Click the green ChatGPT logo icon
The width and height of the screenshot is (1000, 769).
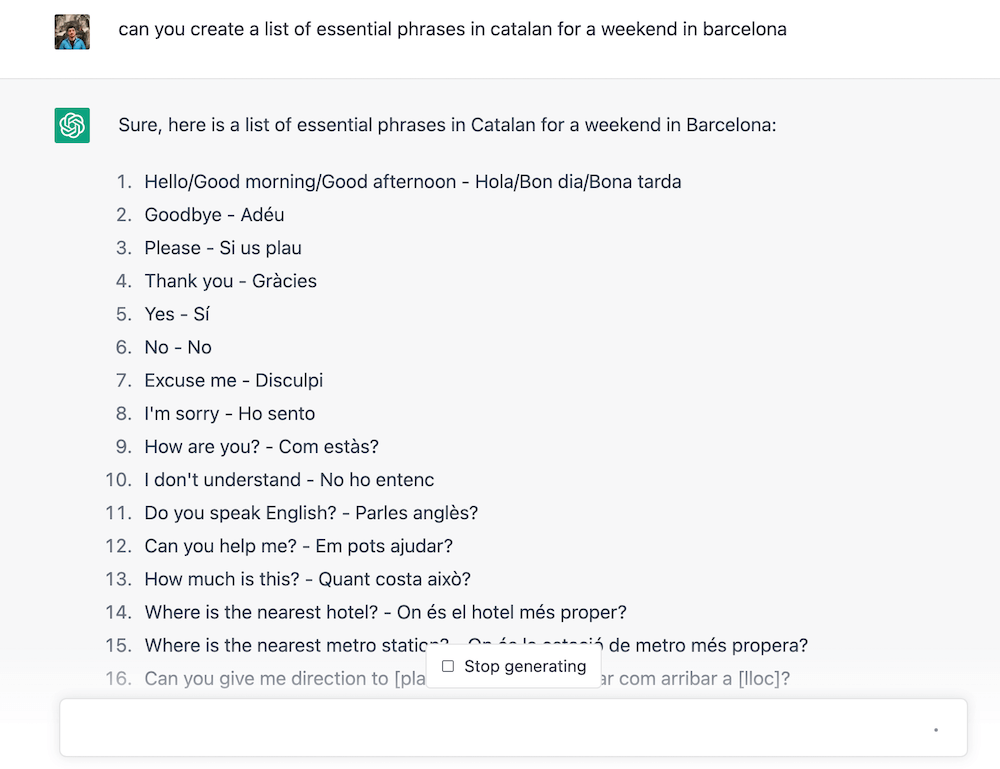(72, 125)
